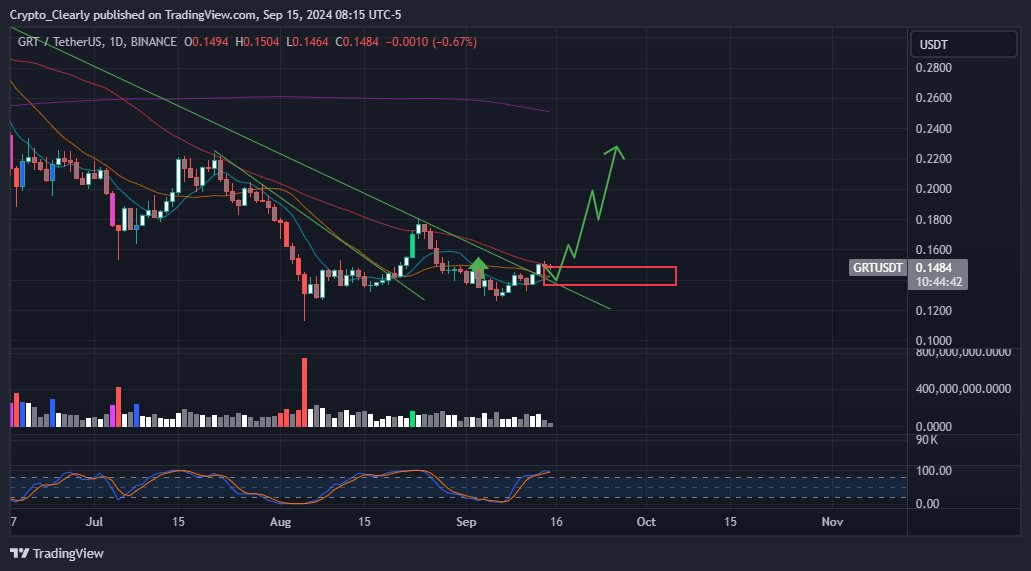Image resolution: width=1031 pixels, height=571 pixels.
Task: Click the '1D' interval label
Action: [x=116, y=42]
